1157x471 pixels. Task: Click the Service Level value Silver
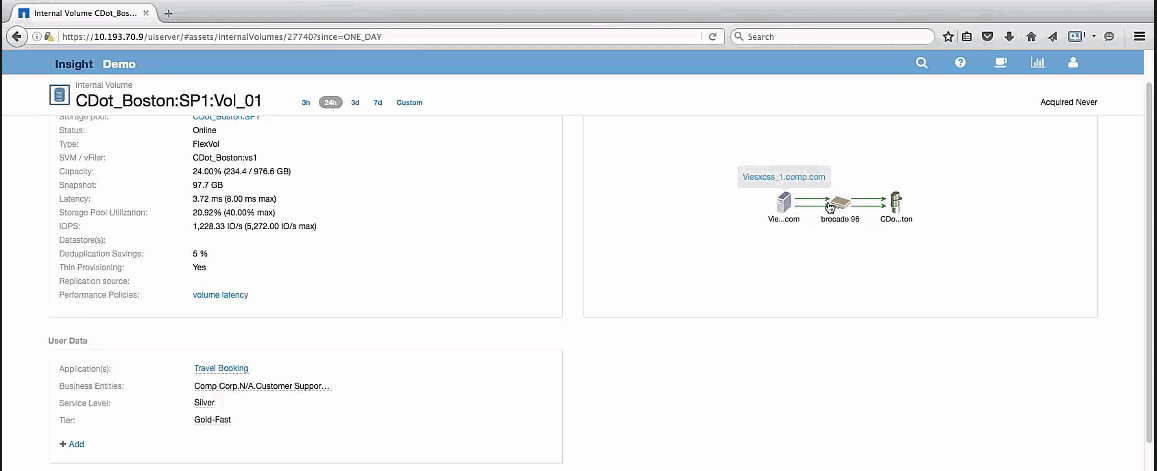(x=204, y=403)
